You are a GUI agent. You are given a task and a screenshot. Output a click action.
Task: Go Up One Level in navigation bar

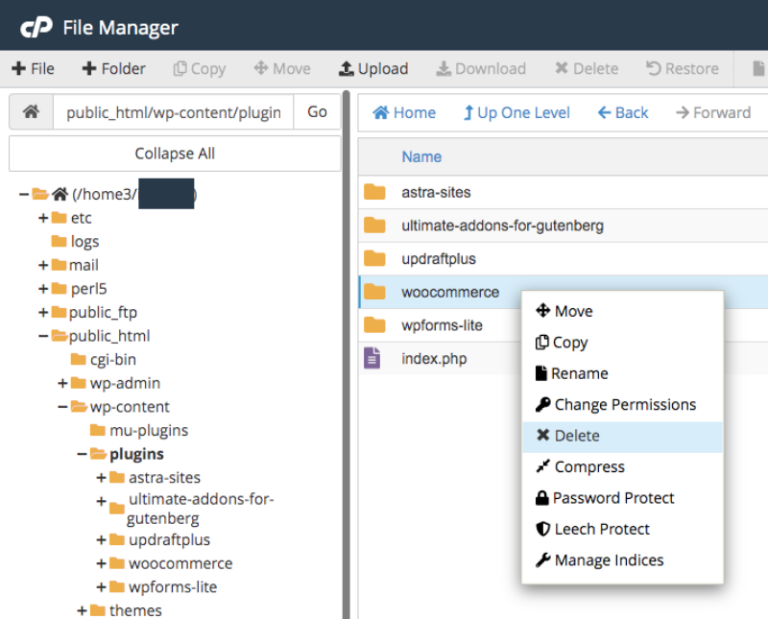[516, 112]
